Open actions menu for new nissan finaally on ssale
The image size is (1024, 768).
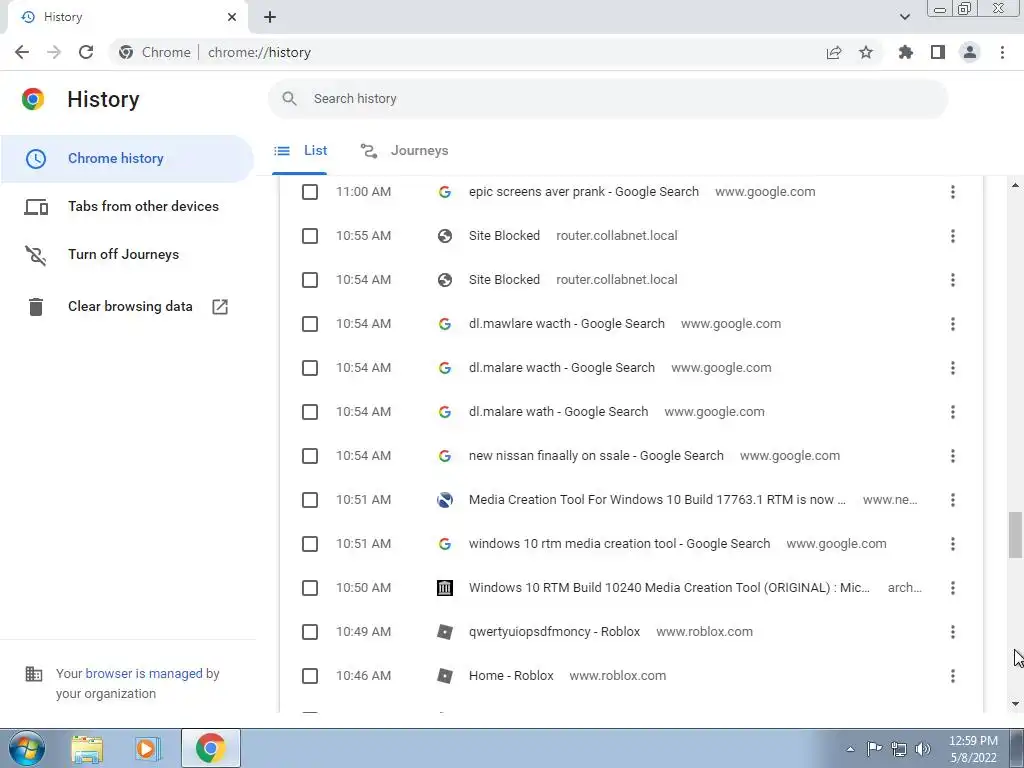coord(953,456)
